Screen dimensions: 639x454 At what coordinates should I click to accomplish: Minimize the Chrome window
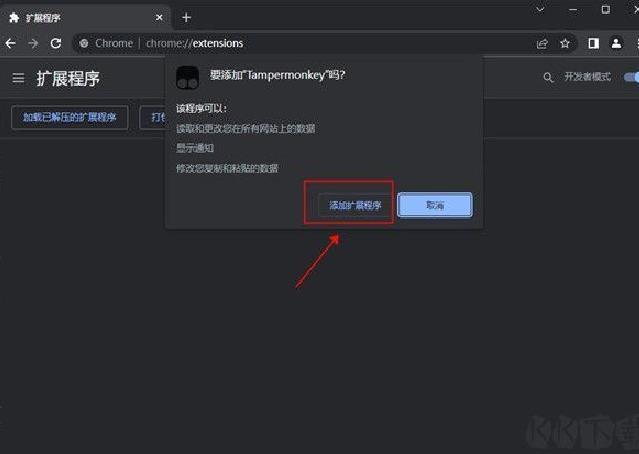pyautogui.click(x=573, y=9)
